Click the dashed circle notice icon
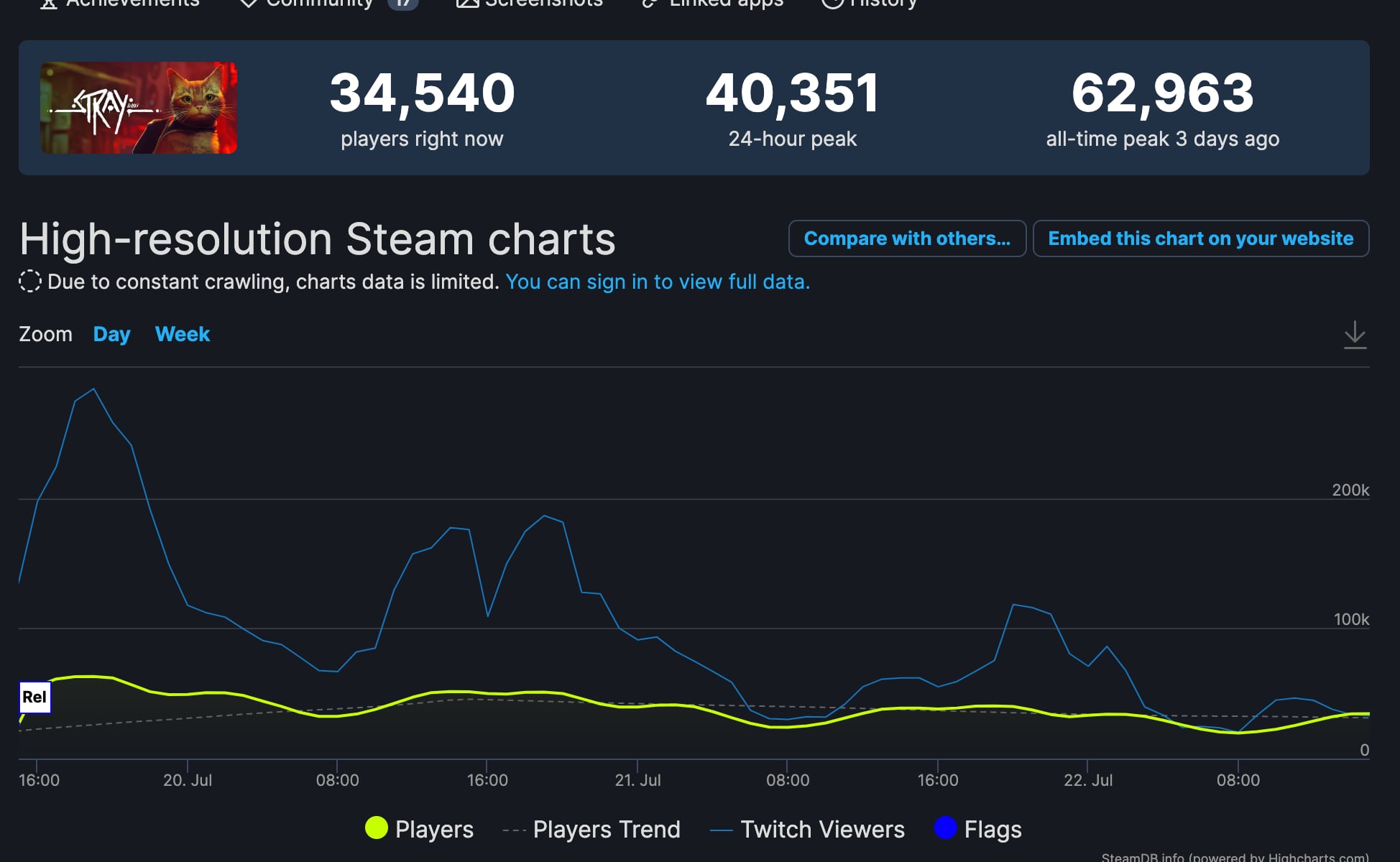 30,282
